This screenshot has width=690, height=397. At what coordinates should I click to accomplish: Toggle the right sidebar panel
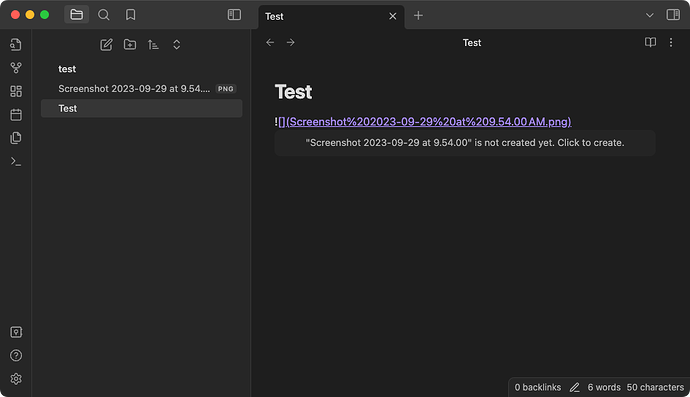[673, 15]
